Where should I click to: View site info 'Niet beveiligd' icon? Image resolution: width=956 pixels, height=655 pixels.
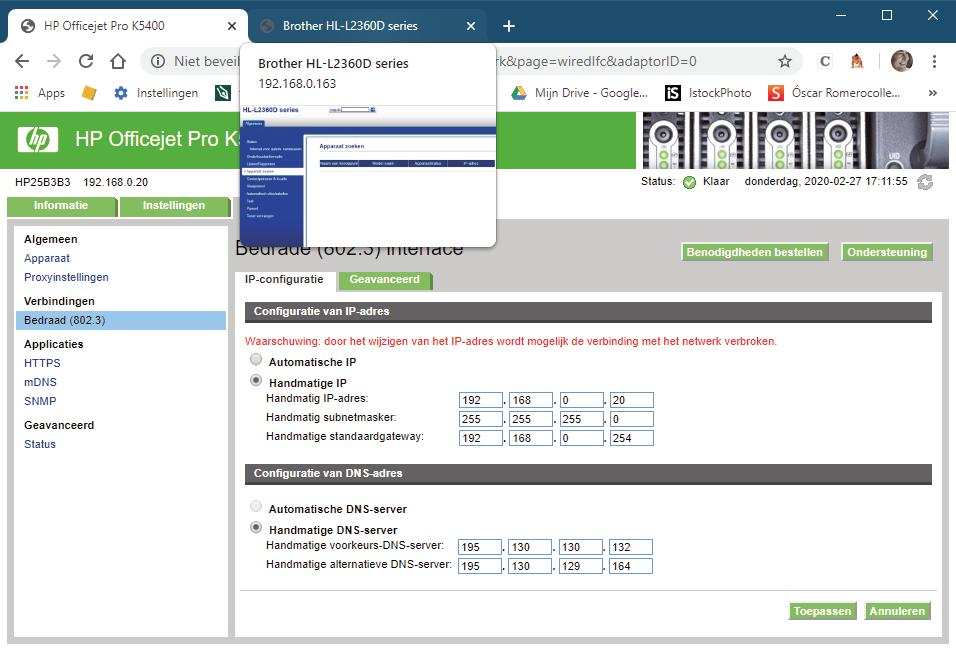click(158, 61)
